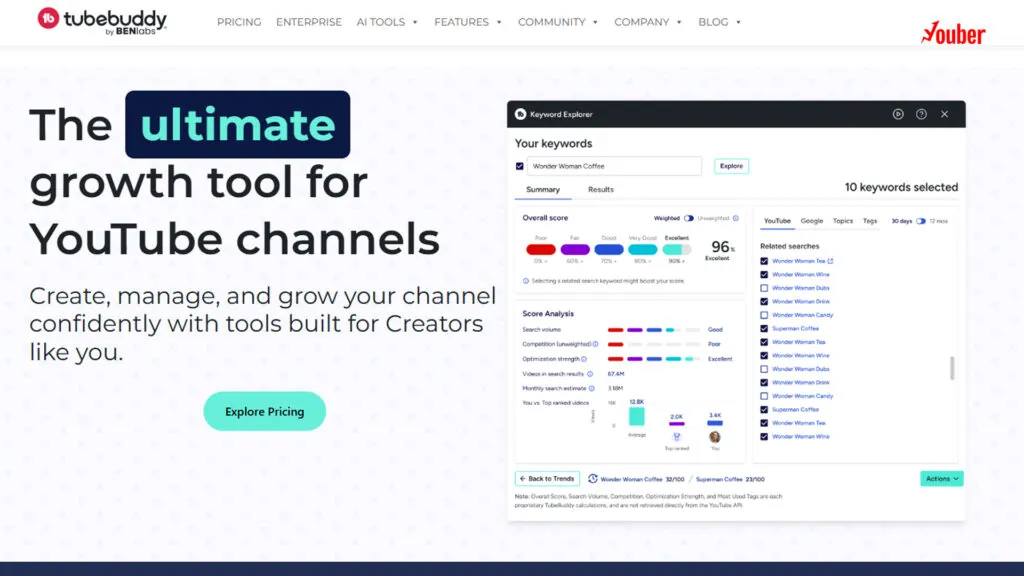This screenshot has height=576, width=1024.
Task: Click the '10 keywords selected' text
Action: click(x=901, y=187)
